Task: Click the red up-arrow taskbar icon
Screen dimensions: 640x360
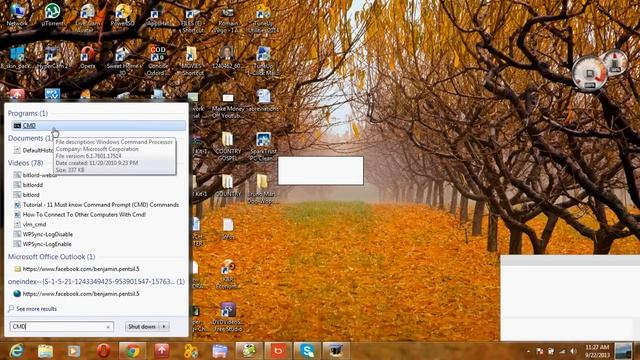Action: [x=162, y=351]
